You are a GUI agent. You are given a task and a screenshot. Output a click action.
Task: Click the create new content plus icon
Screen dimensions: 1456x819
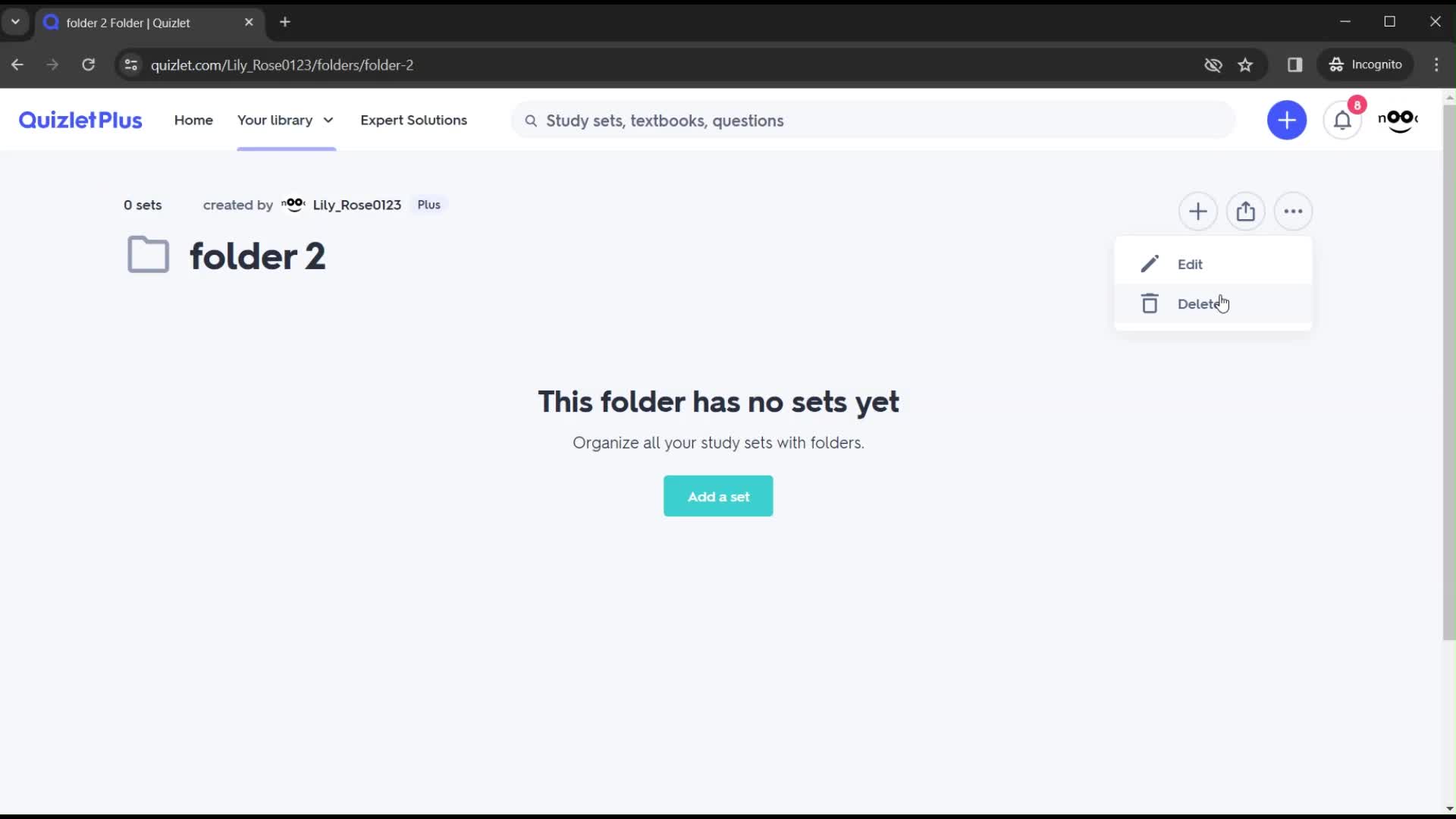[x=1288, y=120]
